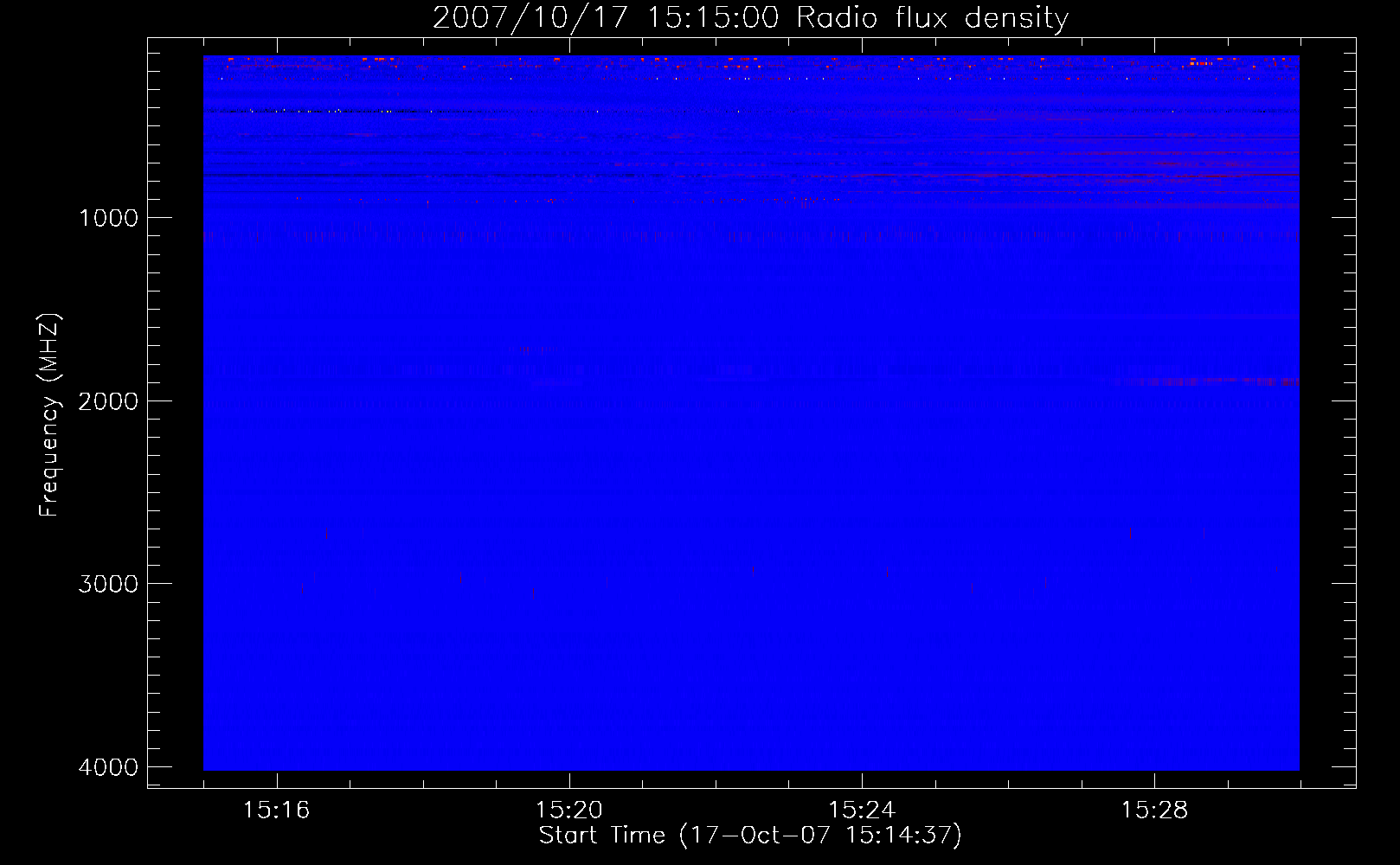Click the 4000 frequency tick label
The width and height of the screenshot is (1400, 865).
108,767
